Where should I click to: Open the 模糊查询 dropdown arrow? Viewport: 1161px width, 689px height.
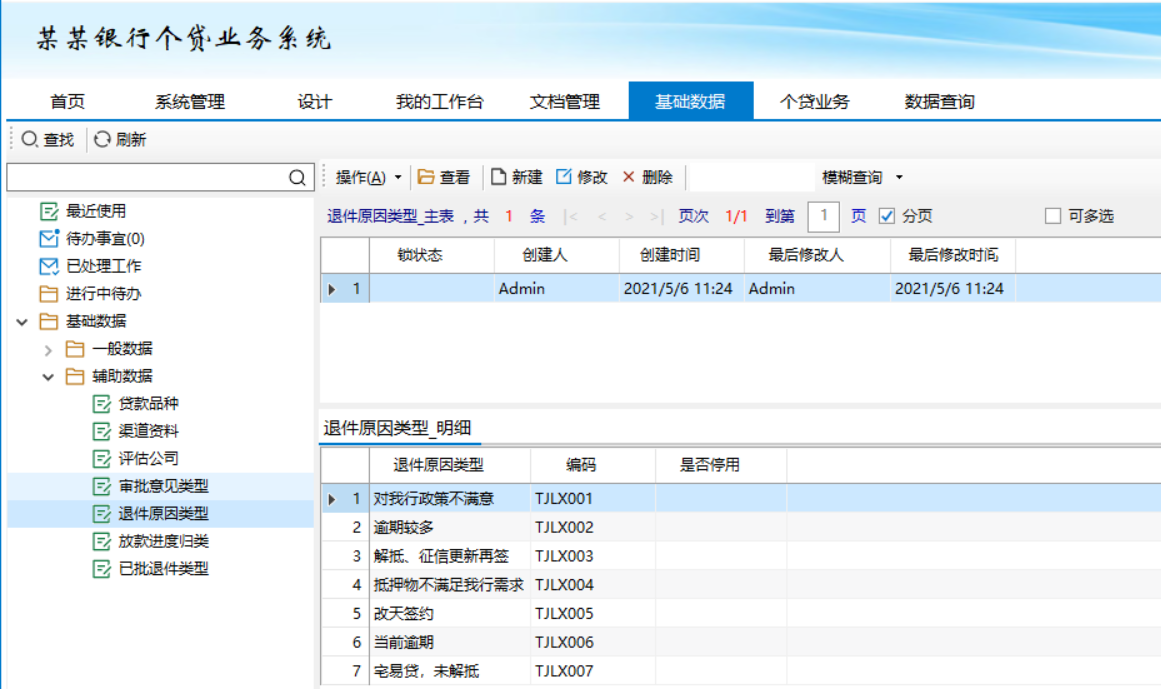(899, 177)
